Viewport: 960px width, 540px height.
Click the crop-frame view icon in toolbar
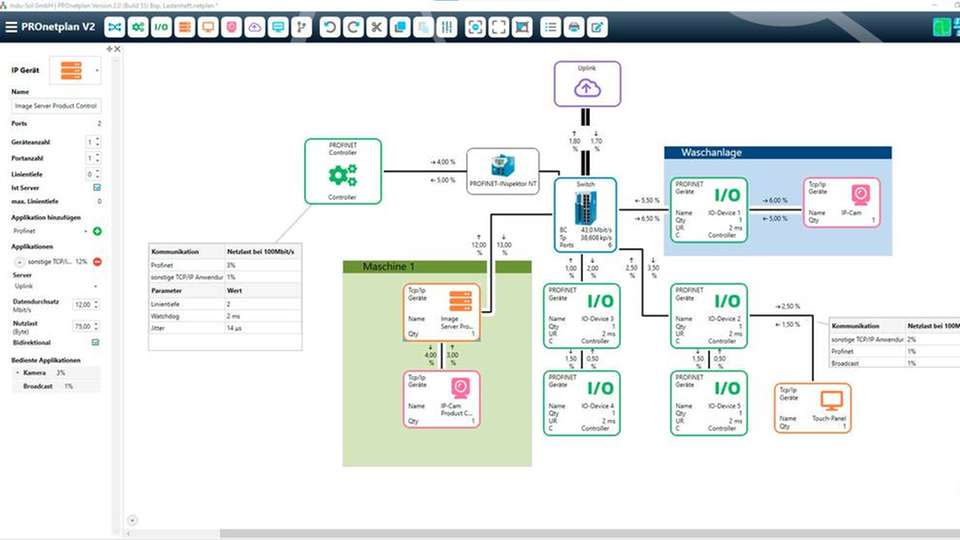pyautogui.click(x=522, y=27)
